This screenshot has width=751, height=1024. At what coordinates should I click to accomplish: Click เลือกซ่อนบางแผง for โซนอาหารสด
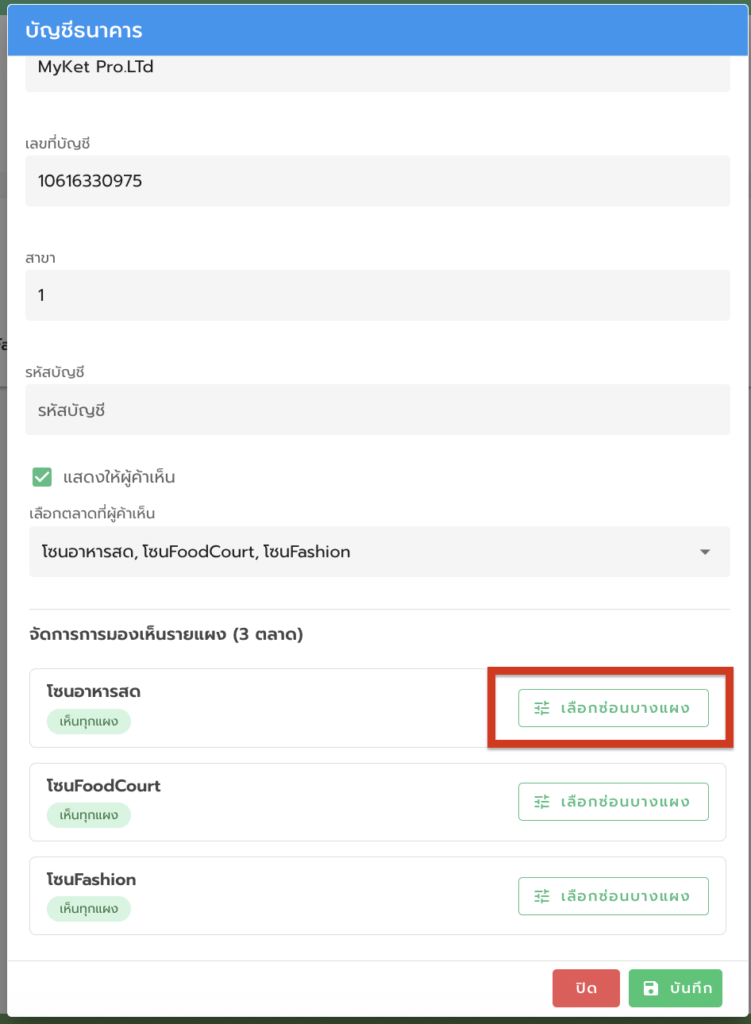[613, 708]
